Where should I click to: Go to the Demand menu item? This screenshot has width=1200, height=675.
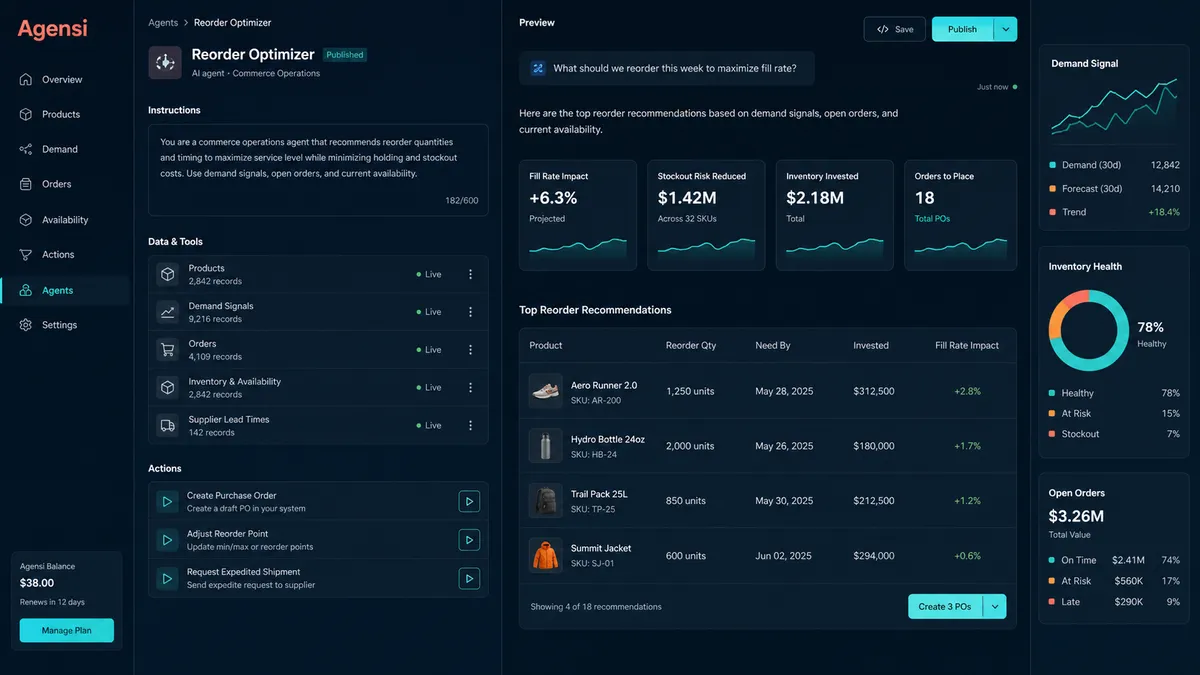(60, 150)
